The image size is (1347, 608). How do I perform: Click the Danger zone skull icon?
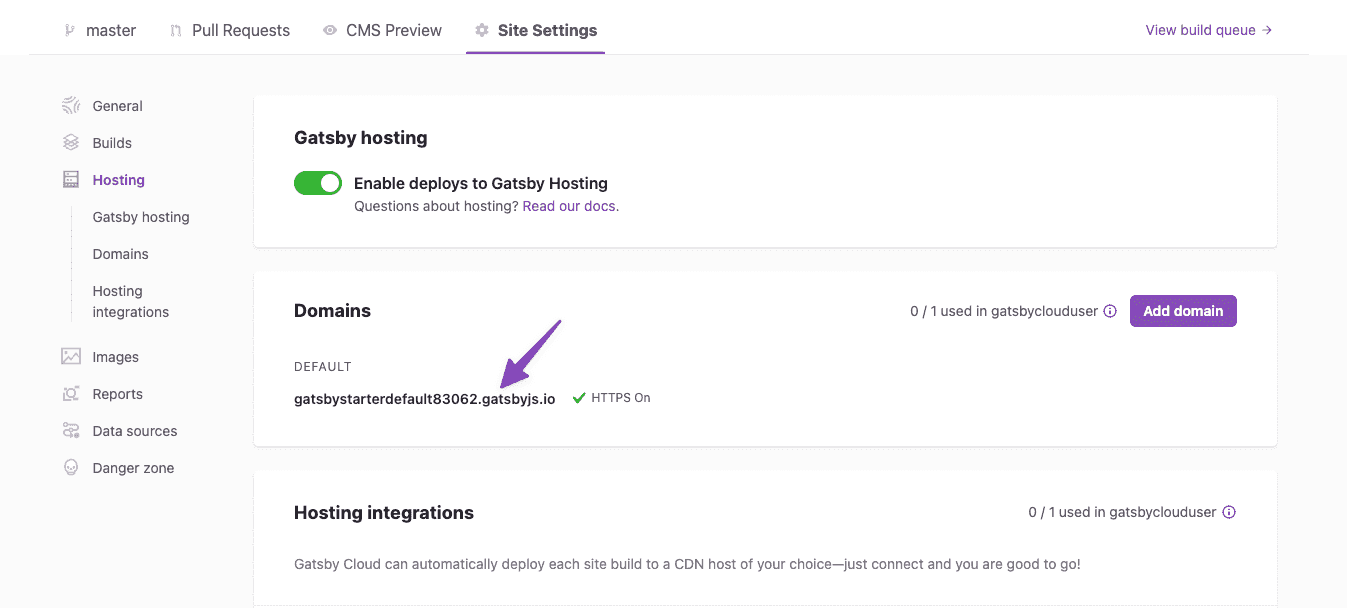pyautogui.click(x=71, y=468)
